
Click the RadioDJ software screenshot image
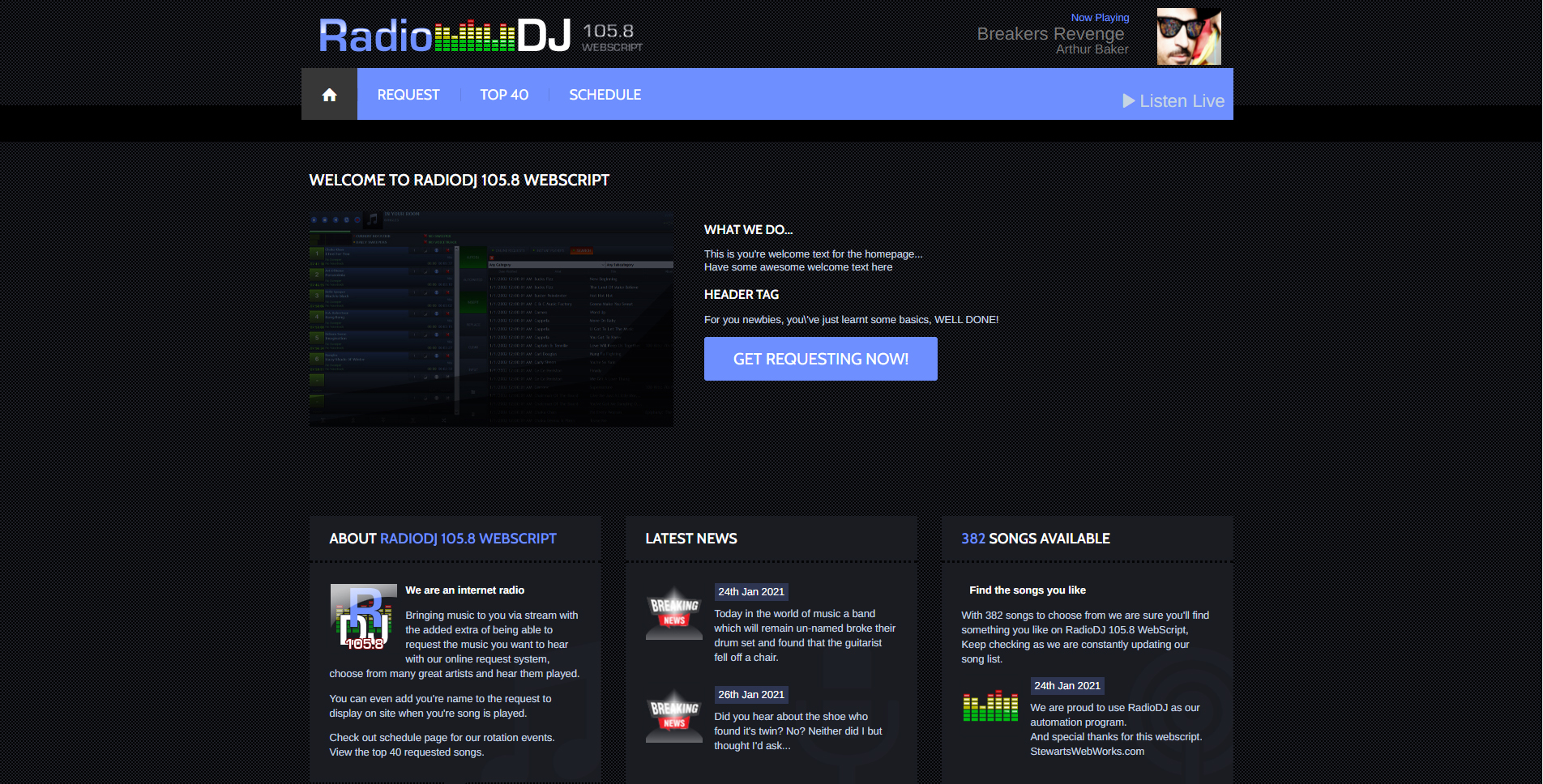pyautogui.click(x=491, y=319)
